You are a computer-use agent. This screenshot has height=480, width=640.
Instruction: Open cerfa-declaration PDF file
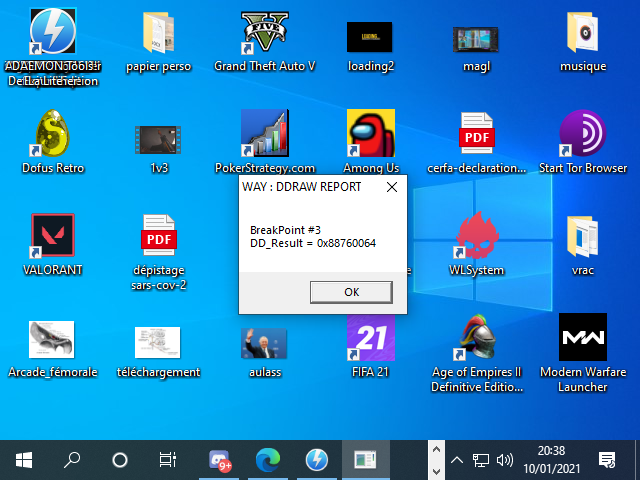pyautogui.click(x=477, y=133)
